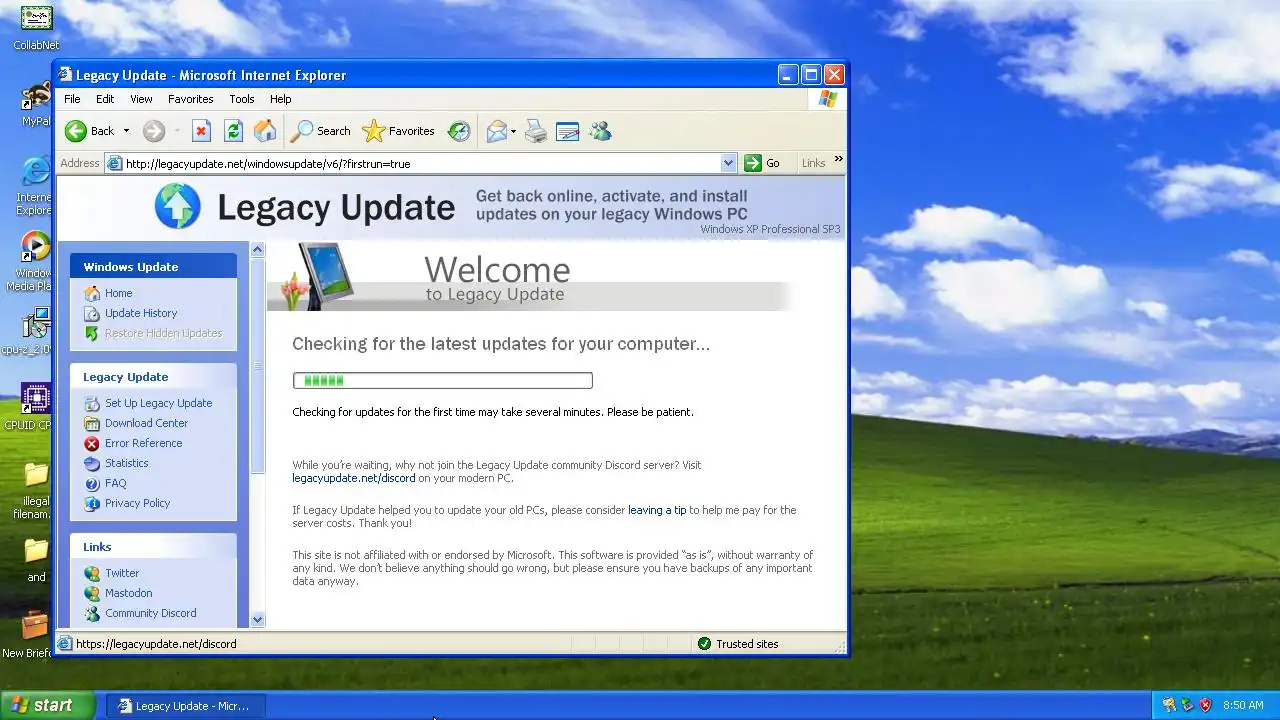
Task: Select Legacy Update taskbar button
Action: [186, 706]
